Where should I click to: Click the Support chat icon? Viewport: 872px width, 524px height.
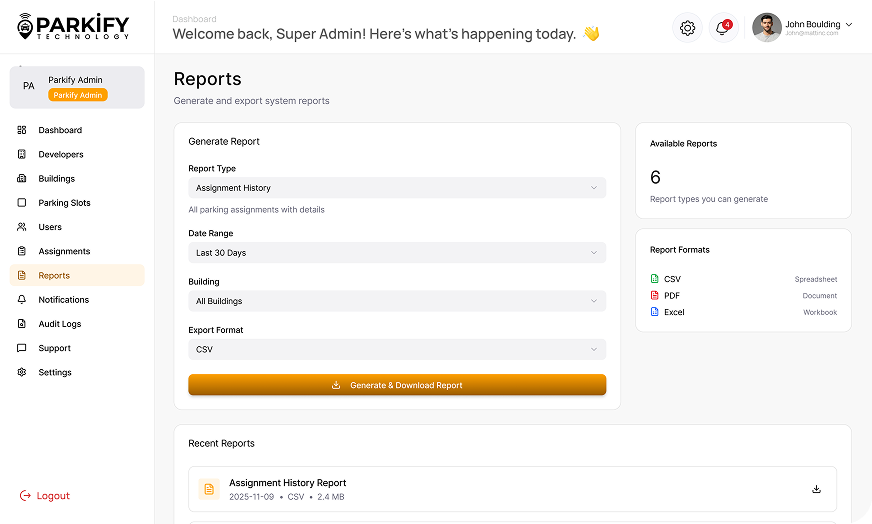pos(22,348)
